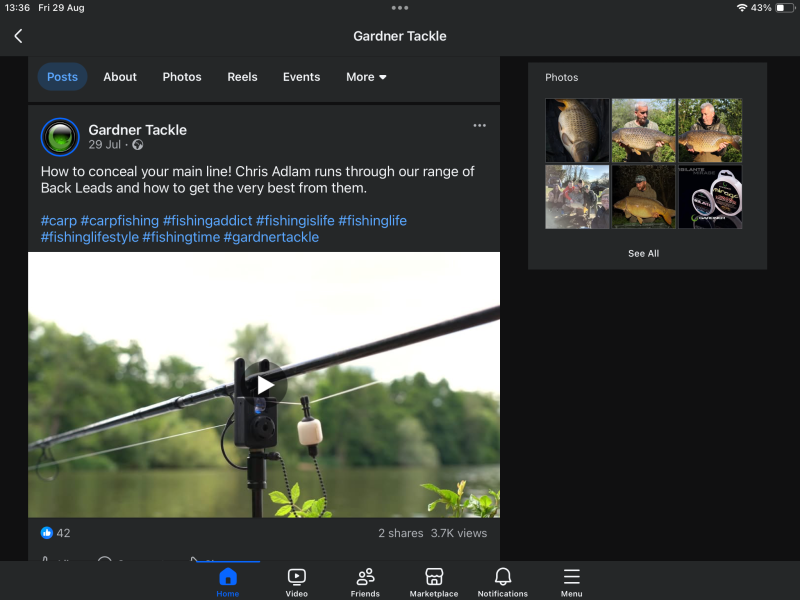800x600 pixels.
Task: Open the Notifications bell
Action: click(503, 581)
